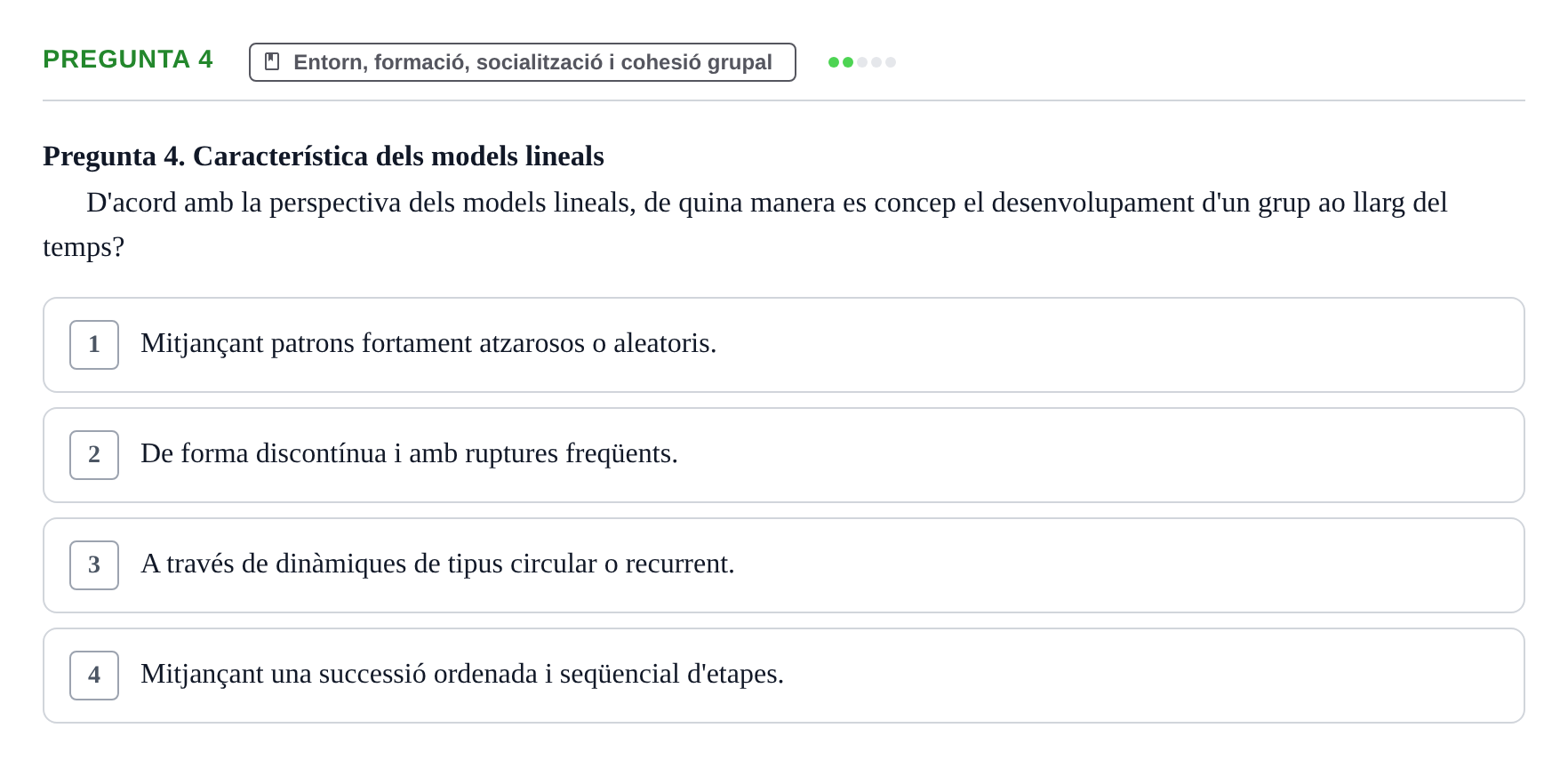Choose answer 2 'De forma discontínua'
This screenshot has width=1568, height=768.
click(783, 455)
